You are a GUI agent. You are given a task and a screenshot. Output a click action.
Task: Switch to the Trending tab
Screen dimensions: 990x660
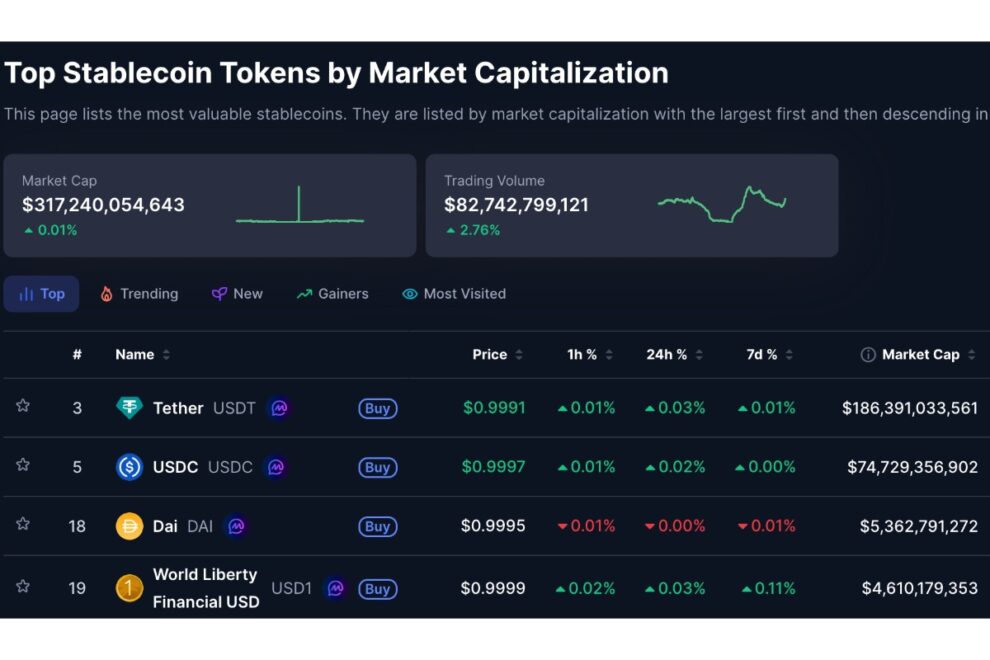tap(140, 294)
